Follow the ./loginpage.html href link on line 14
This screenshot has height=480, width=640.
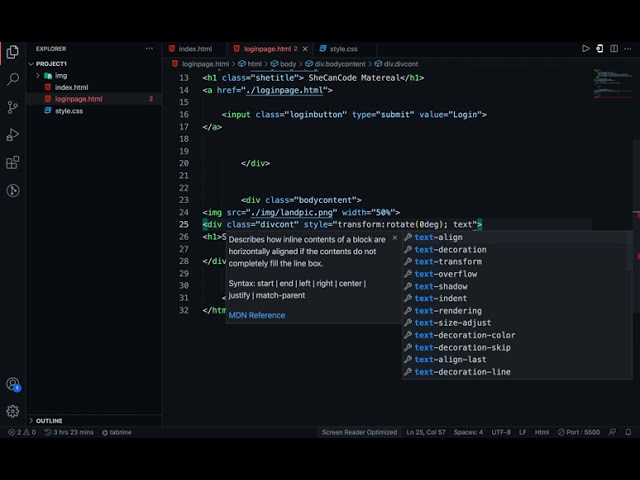click(x=285, y=90)
